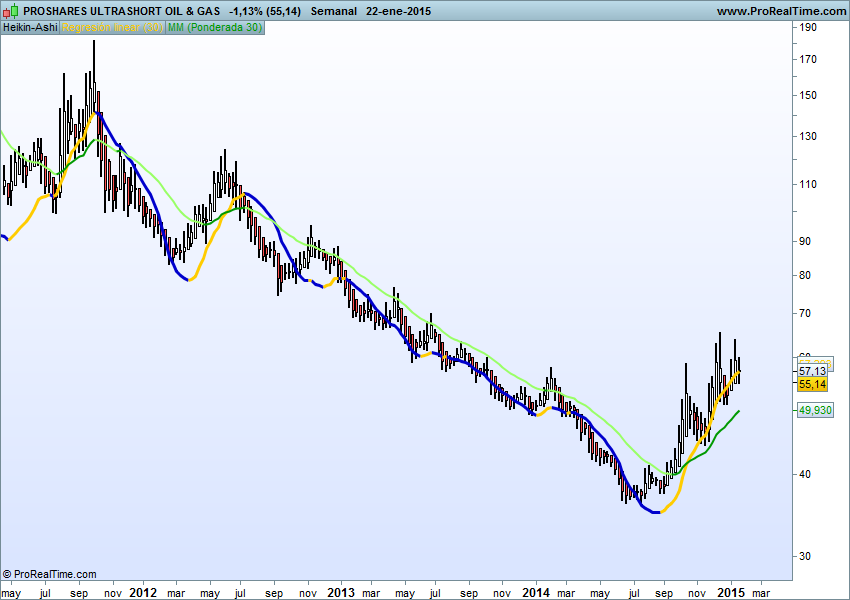Click the 30 level on price axis
This screenshot has height=600, width=850.
pyautogui.click(x=805, y=555)
